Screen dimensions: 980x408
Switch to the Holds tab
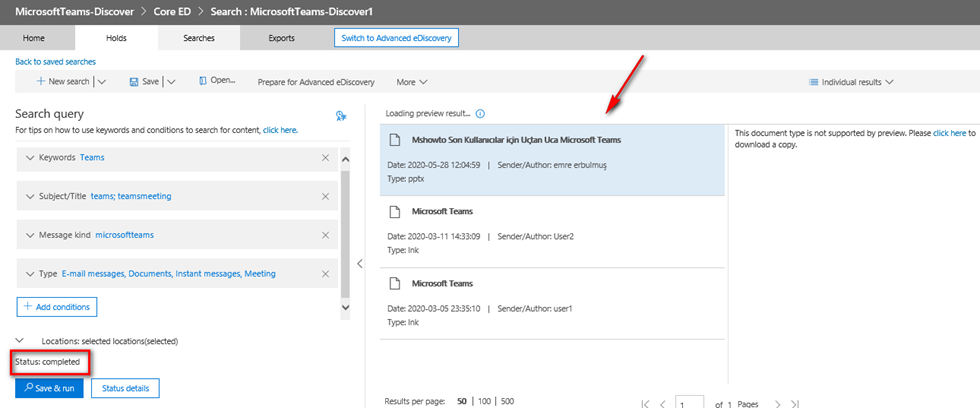click(x=116, y=38)
